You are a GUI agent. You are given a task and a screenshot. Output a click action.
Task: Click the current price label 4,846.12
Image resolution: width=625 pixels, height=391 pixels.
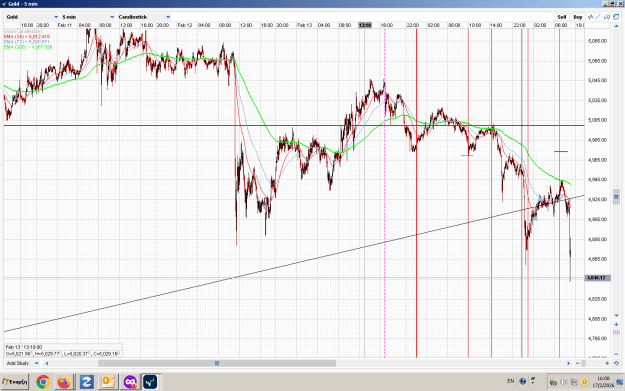pyautogui.click(x=597, y=278)
